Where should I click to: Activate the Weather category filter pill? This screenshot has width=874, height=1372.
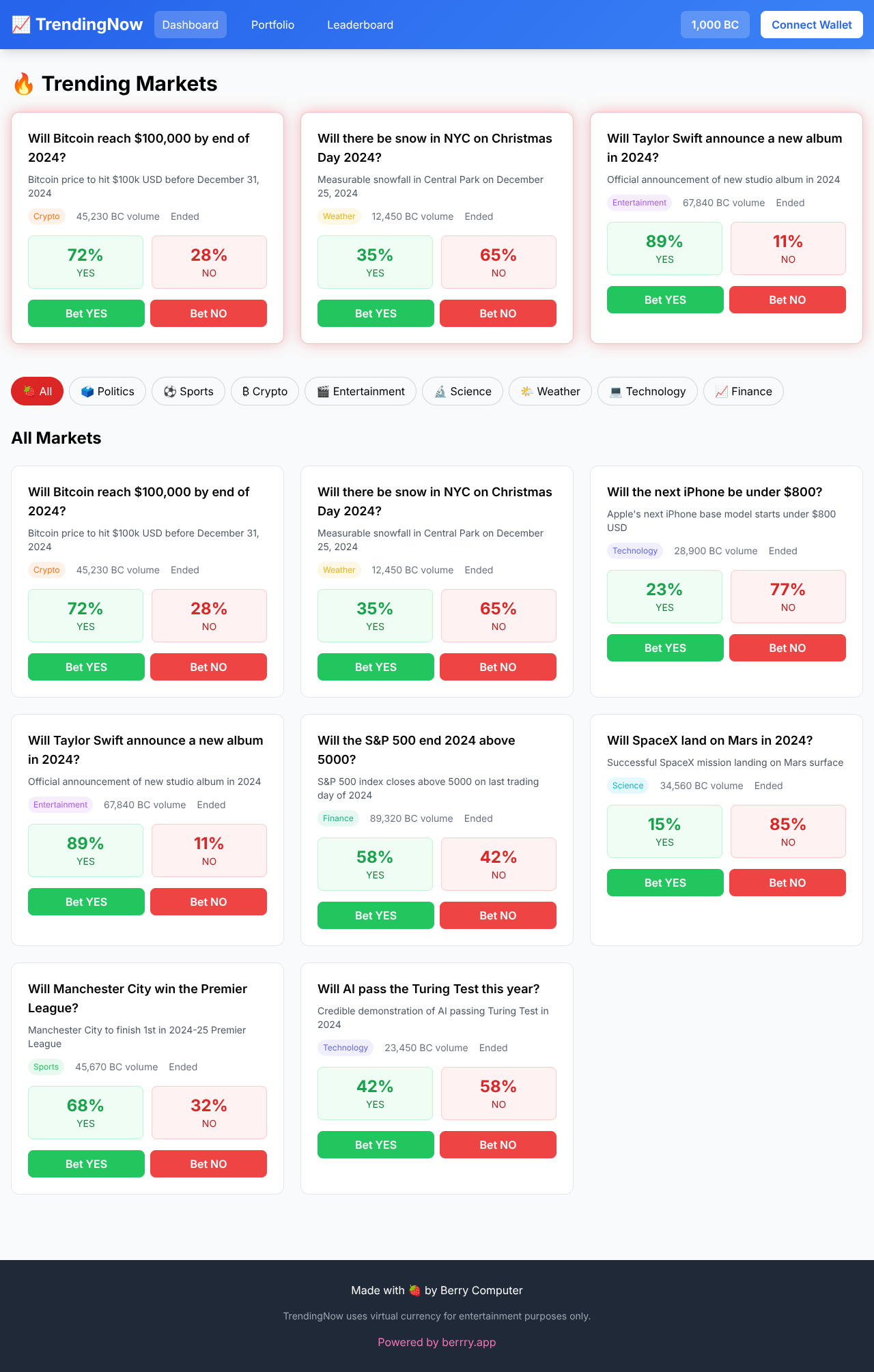pos(550,391)
